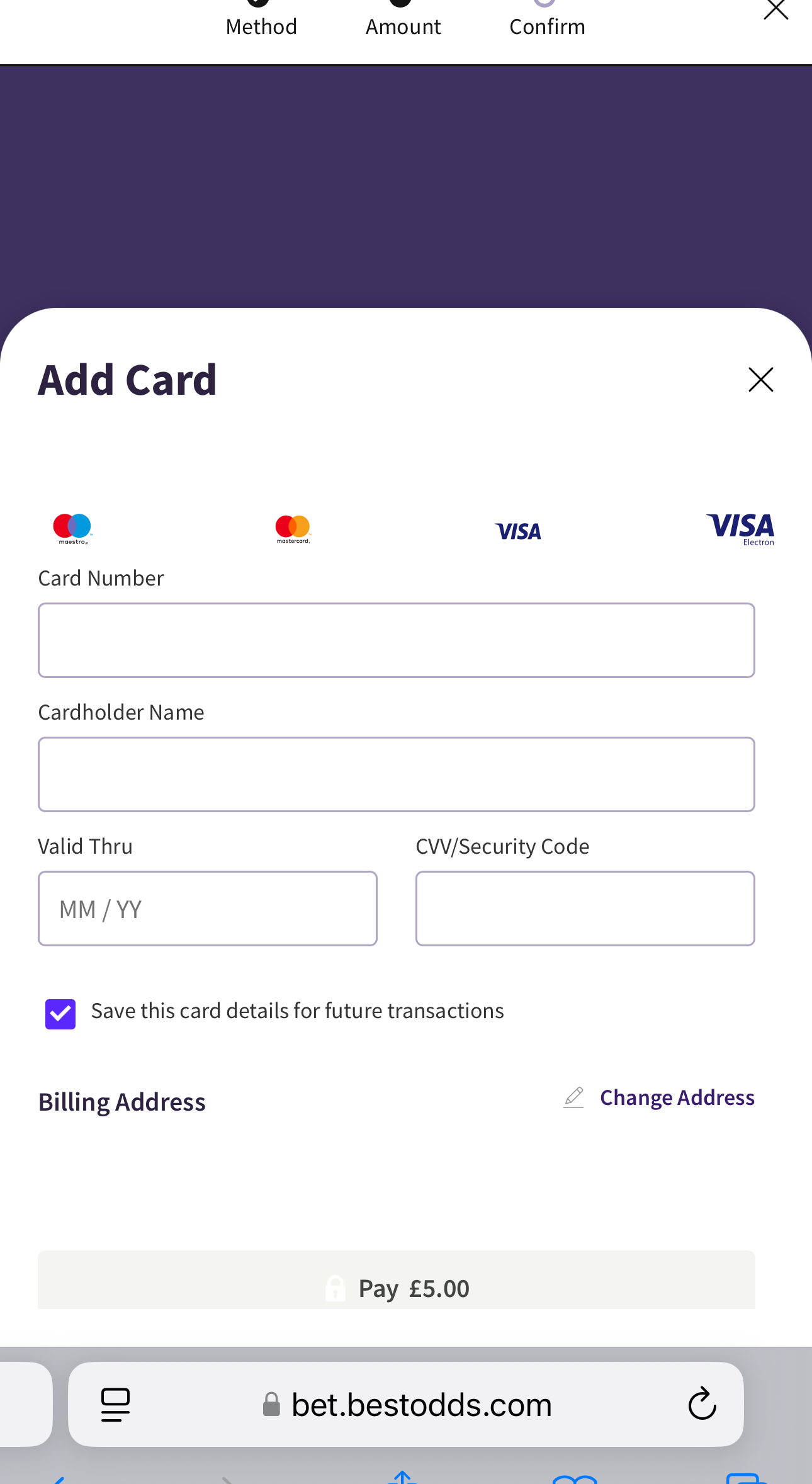Untick the save card details checkbox
812x1484 pixels.
(x=60, y=1014)
